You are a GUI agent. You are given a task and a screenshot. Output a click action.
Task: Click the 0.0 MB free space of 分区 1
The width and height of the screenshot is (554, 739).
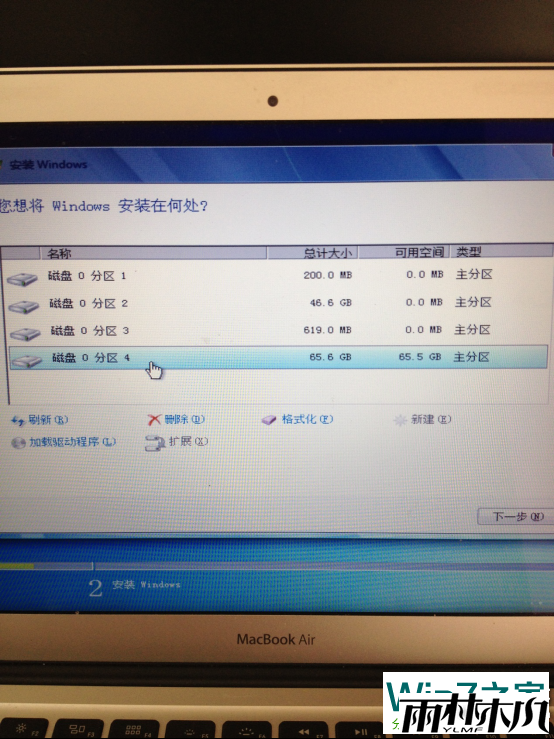[x=425, y=274]
